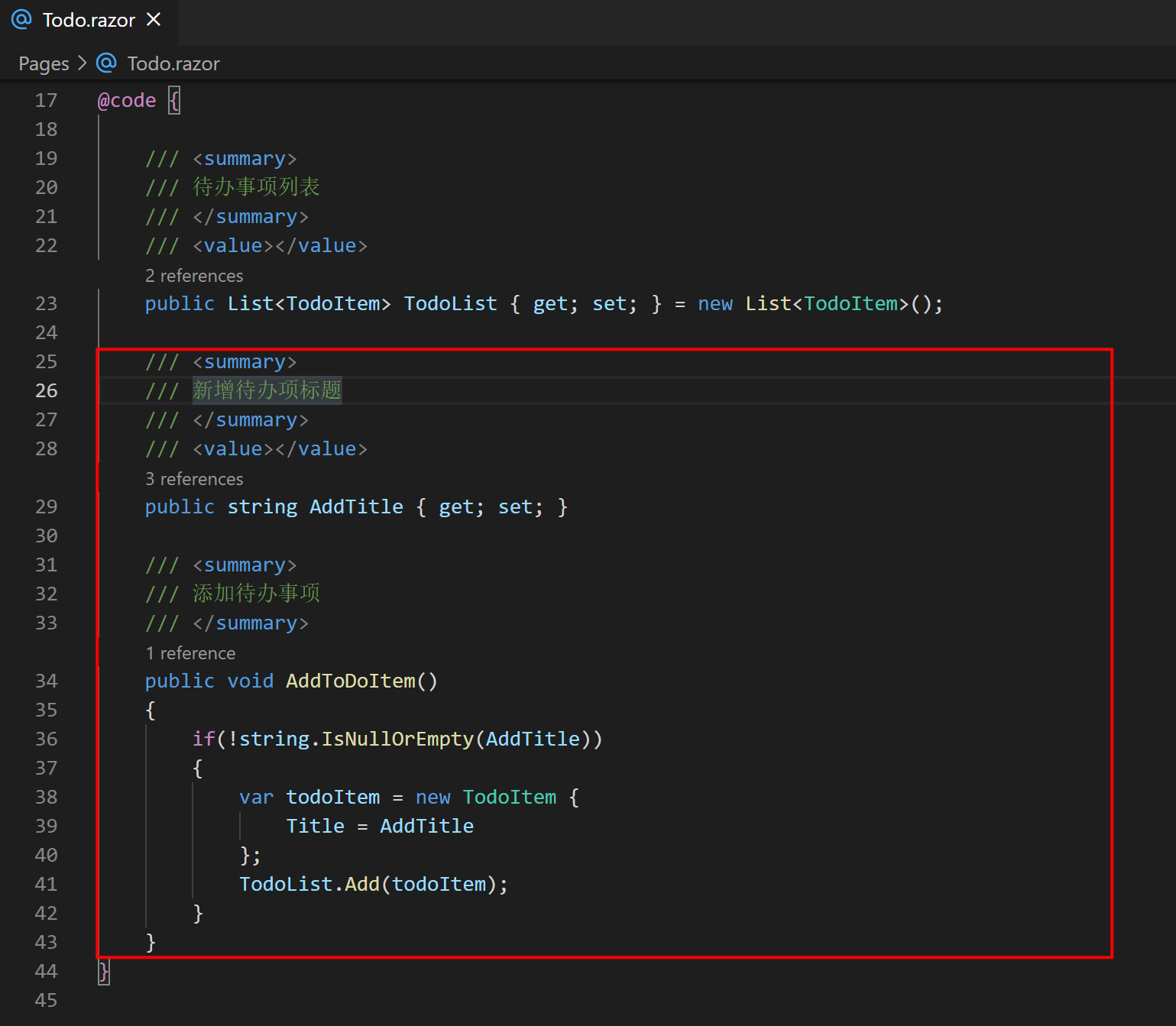This screenshot has width=1176, height=1026.
Task: Expand the breadcrumb chevron after Pages
Action: [x=83, y=63]
